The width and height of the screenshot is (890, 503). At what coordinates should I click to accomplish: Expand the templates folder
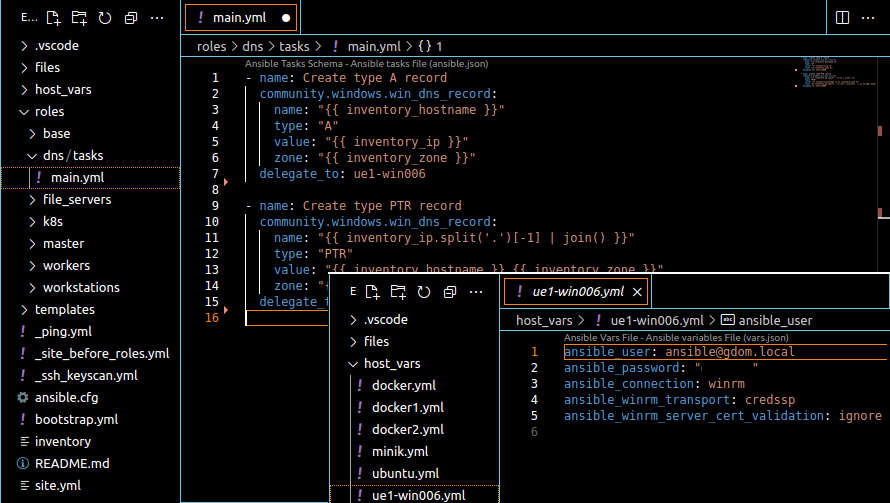tap(64, 309)
